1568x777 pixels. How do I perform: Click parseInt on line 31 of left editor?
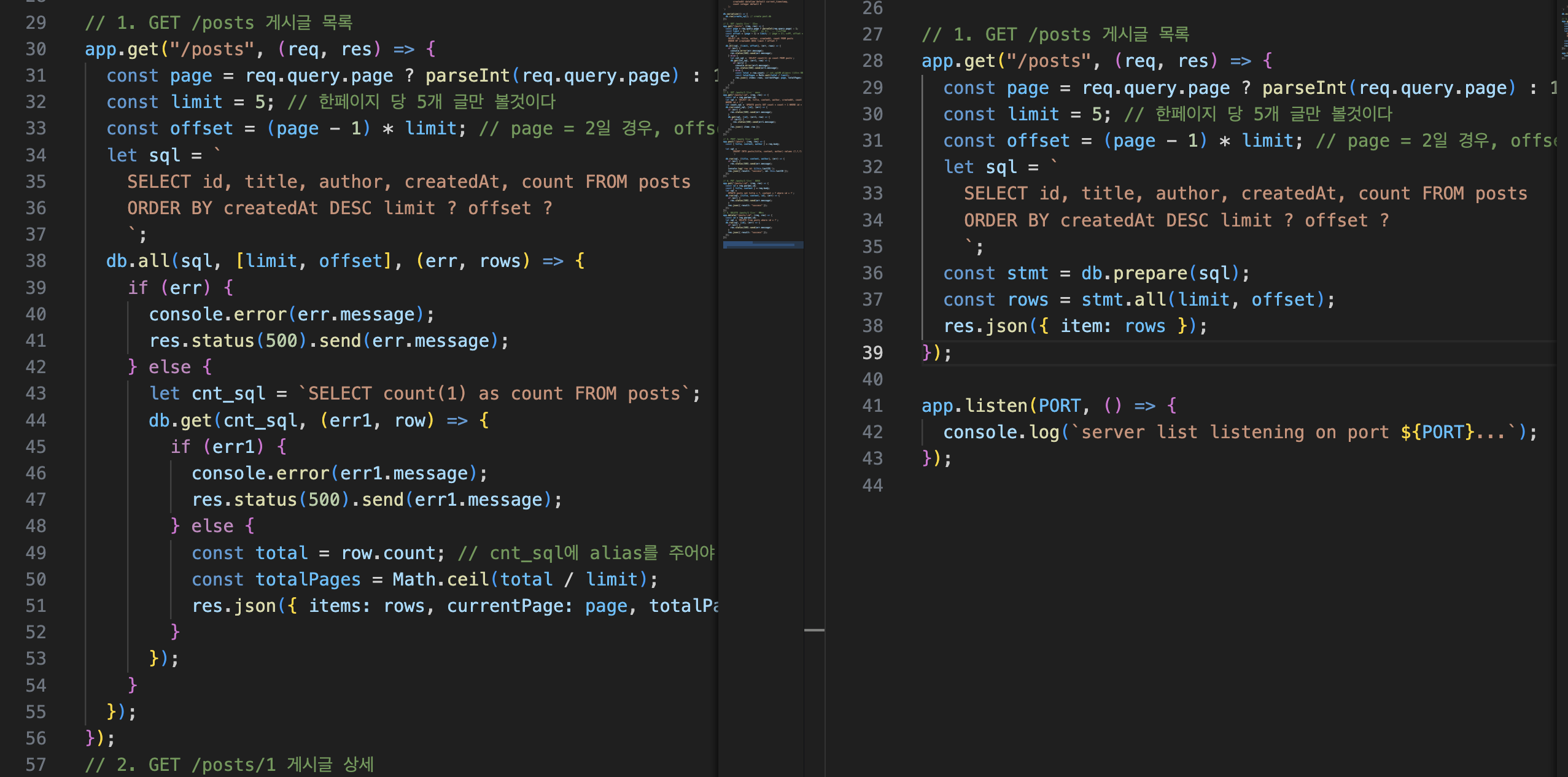click(467, 75)
